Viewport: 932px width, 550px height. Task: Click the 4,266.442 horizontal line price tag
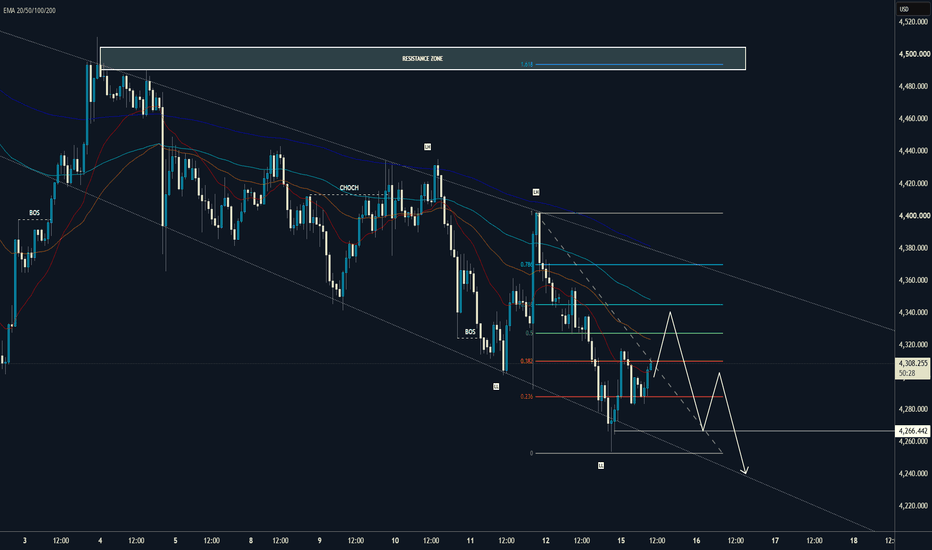pos(912,430)
